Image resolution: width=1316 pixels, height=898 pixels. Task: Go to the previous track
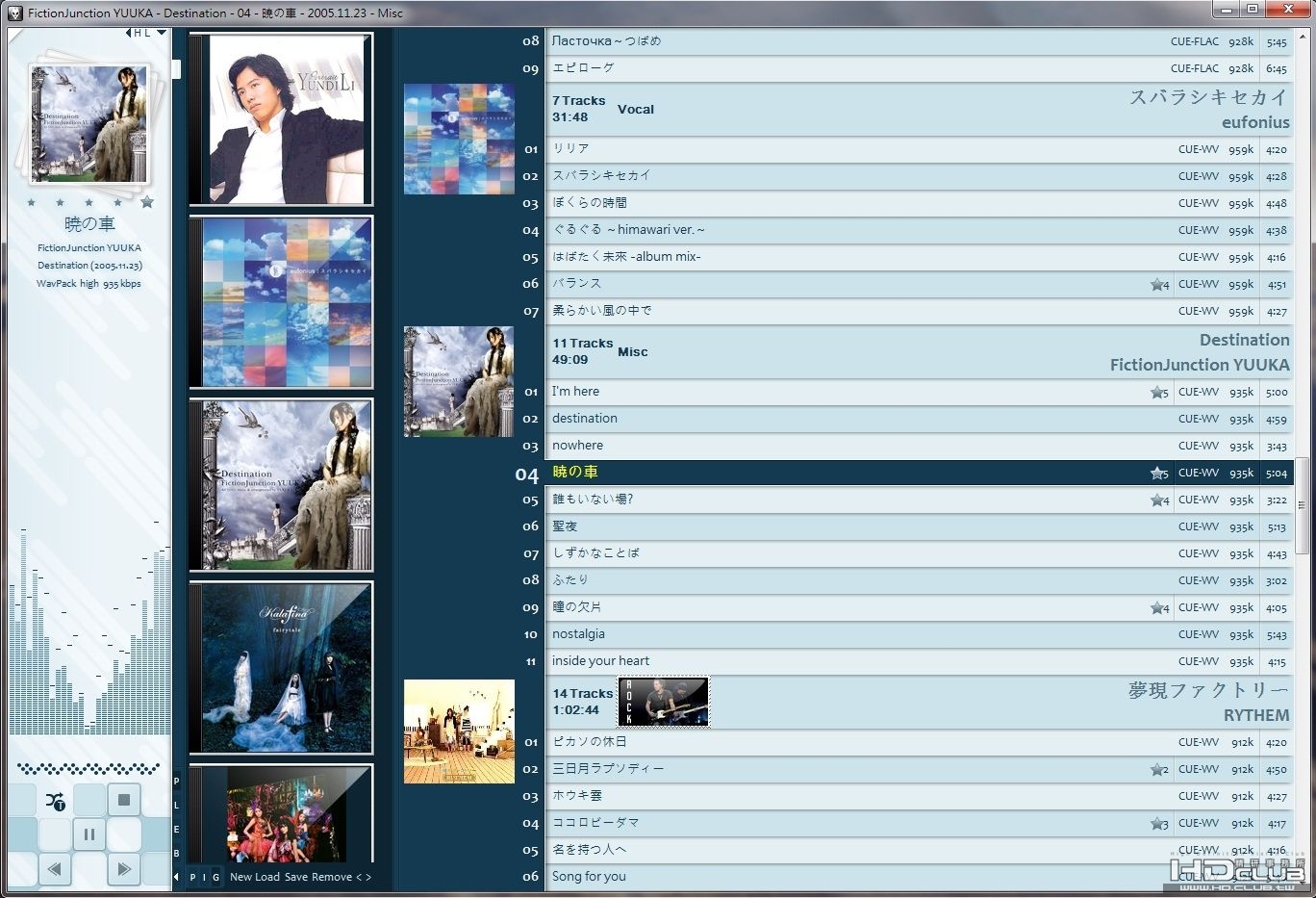click(x=55, y=869)
